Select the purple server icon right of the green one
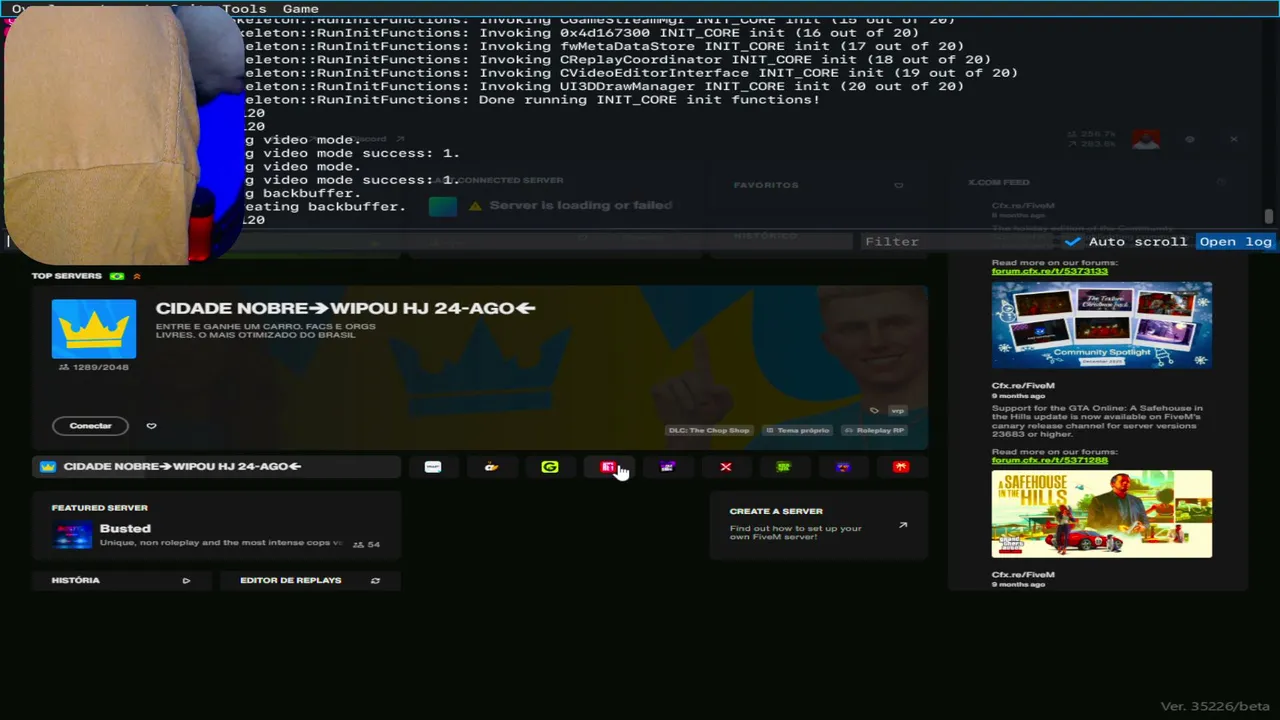The height and width of the screenshot is (720, 1280). (843, 467)
